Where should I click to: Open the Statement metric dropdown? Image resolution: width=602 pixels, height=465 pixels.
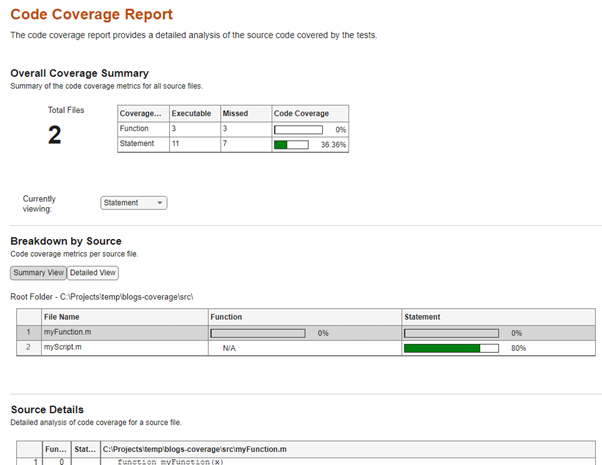[x=134, y=203]
